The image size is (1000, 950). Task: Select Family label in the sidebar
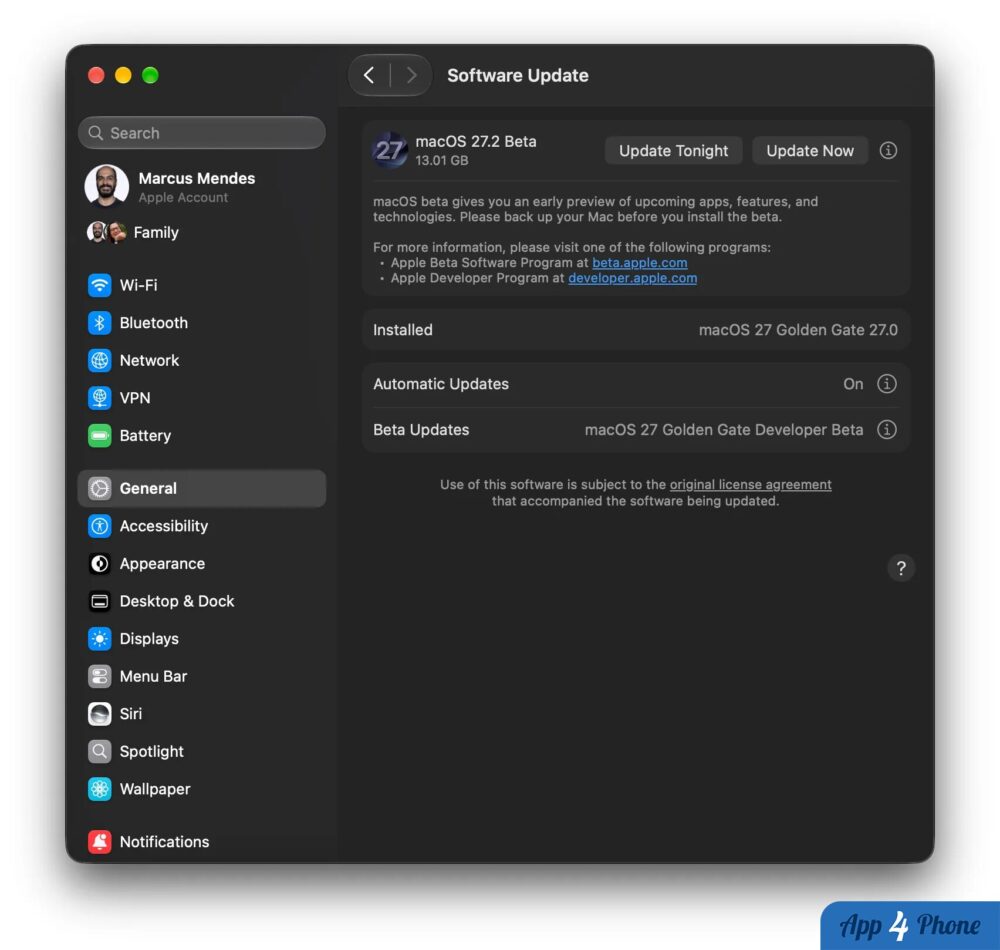point(156,233)
